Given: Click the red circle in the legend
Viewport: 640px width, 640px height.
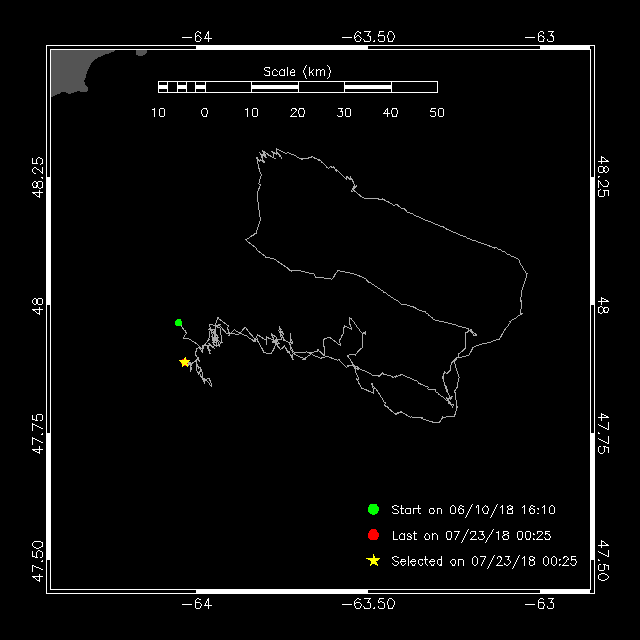Looking at the screenshot, I should [373, 535].
